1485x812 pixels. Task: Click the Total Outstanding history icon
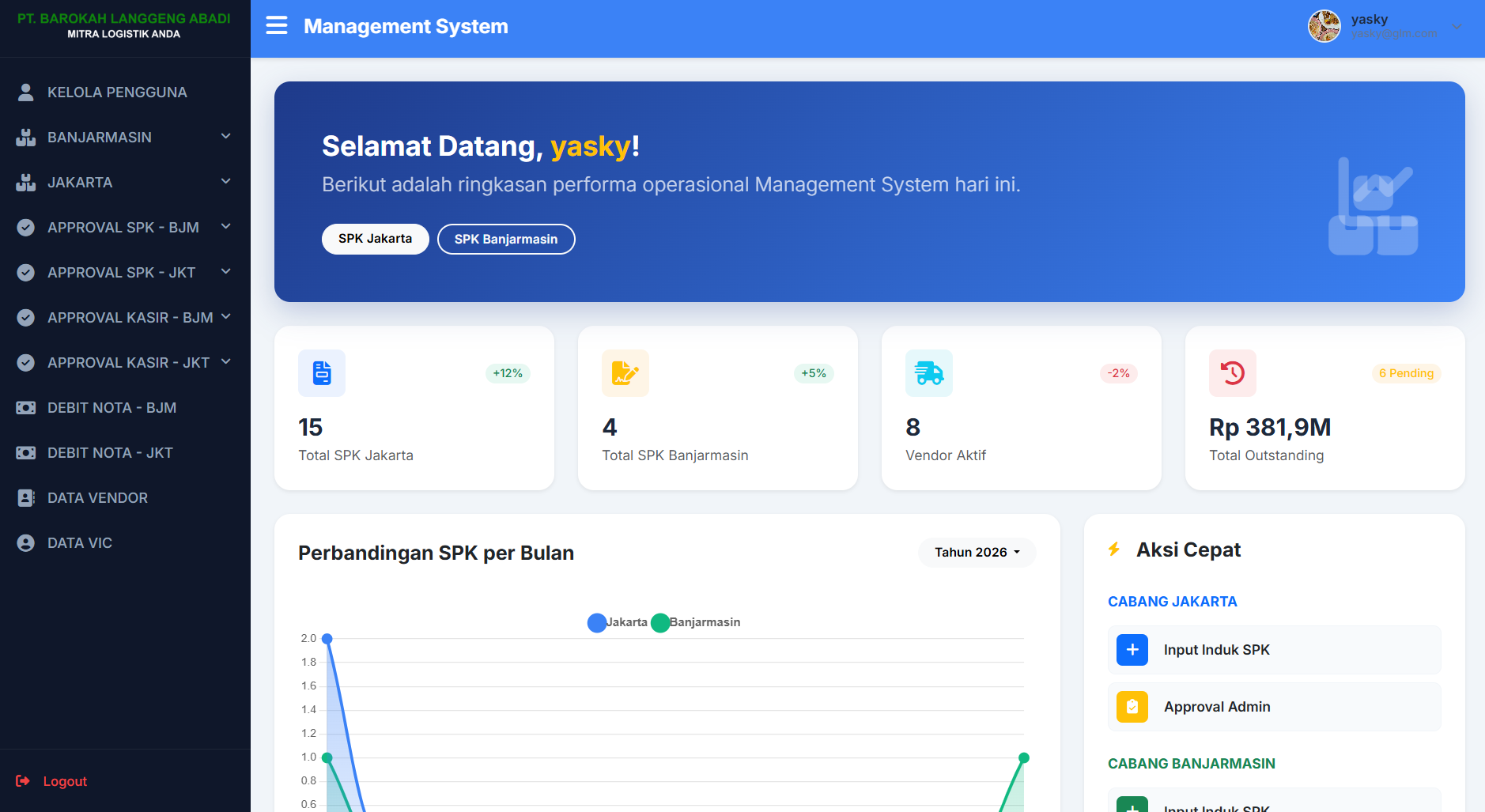click(x=1233, y=373)
